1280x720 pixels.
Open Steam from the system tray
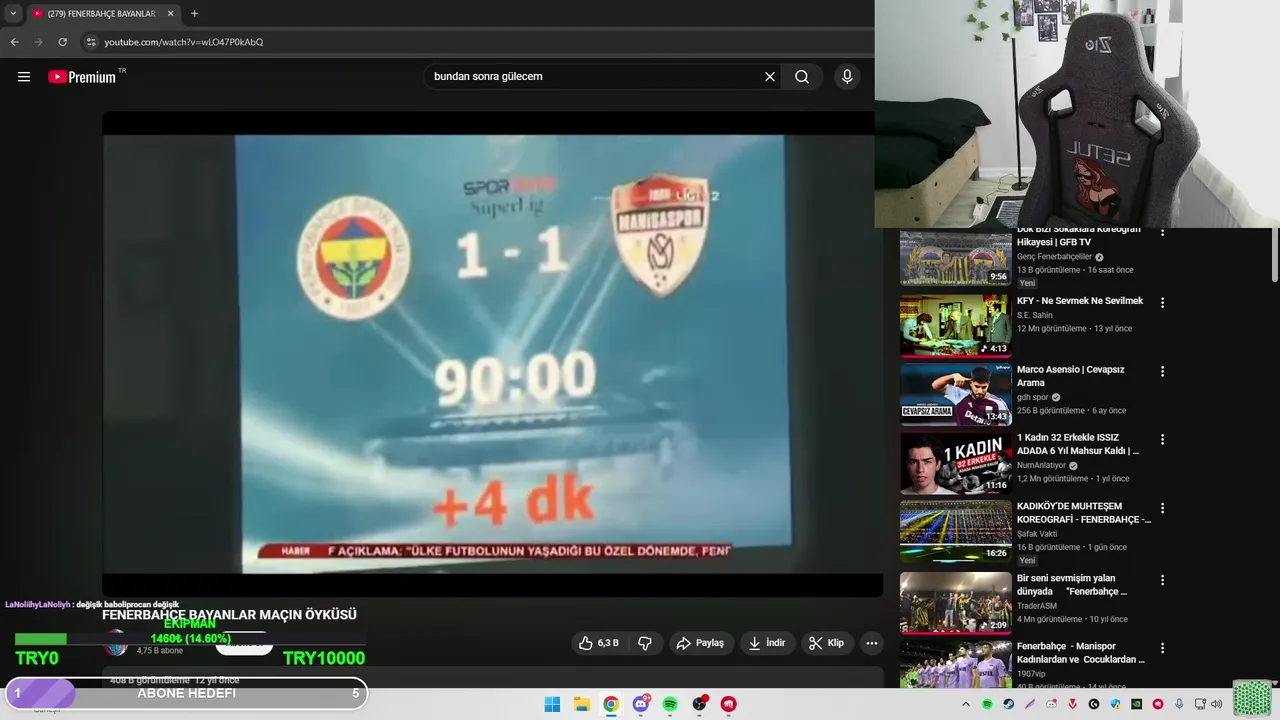[1008, 704]
